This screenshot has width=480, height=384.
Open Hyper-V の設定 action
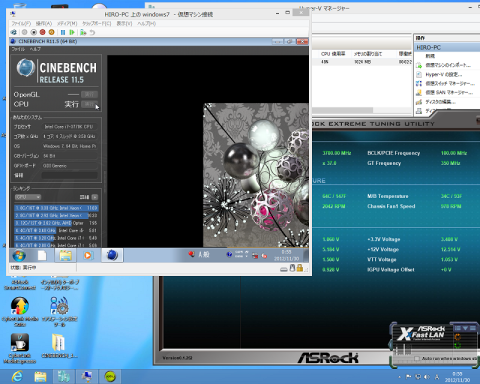pyautogui.click(x=444, y=74)
